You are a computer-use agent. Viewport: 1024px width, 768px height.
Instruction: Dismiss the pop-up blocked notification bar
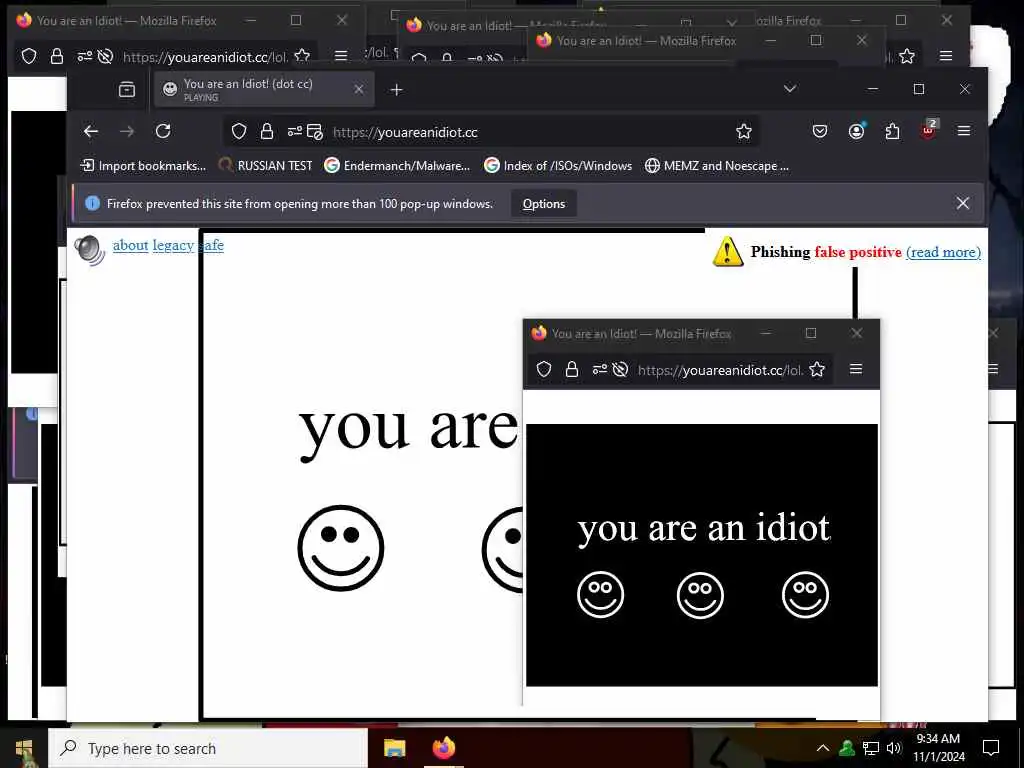click(x=962, y=203)
